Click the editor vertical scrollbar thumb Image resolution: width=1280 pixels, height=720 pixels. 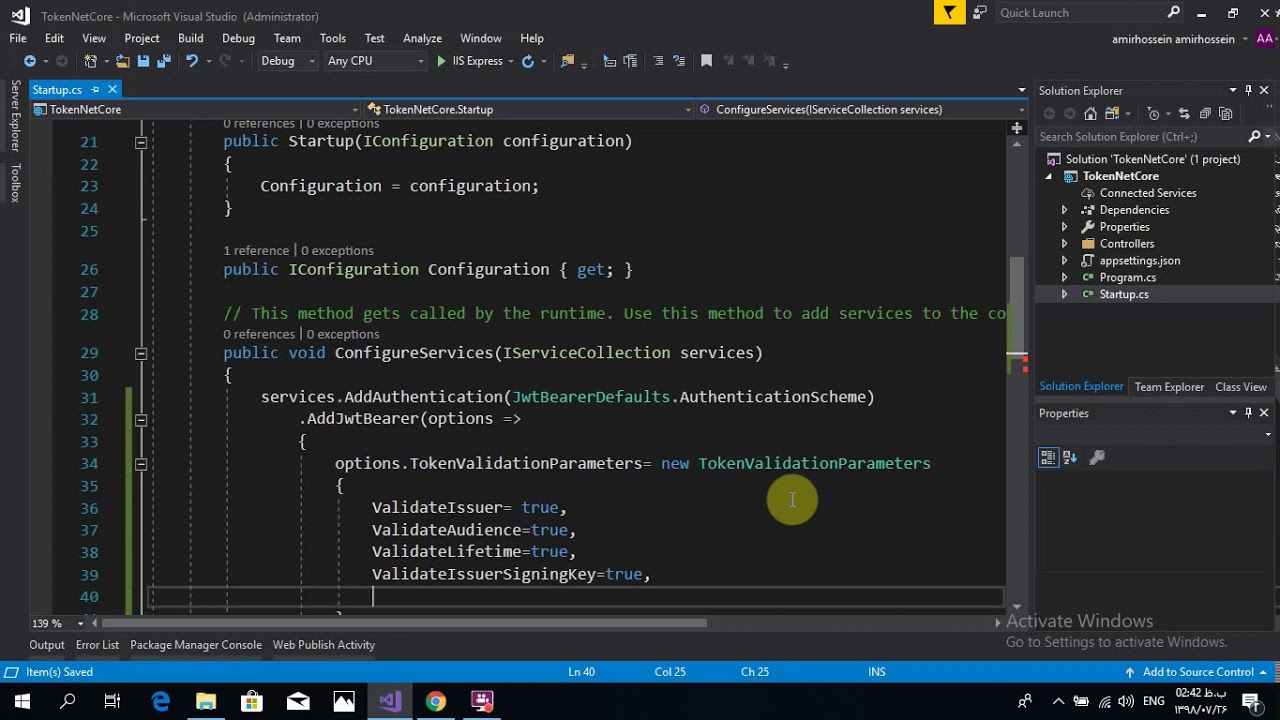(x=1017, y=307)
